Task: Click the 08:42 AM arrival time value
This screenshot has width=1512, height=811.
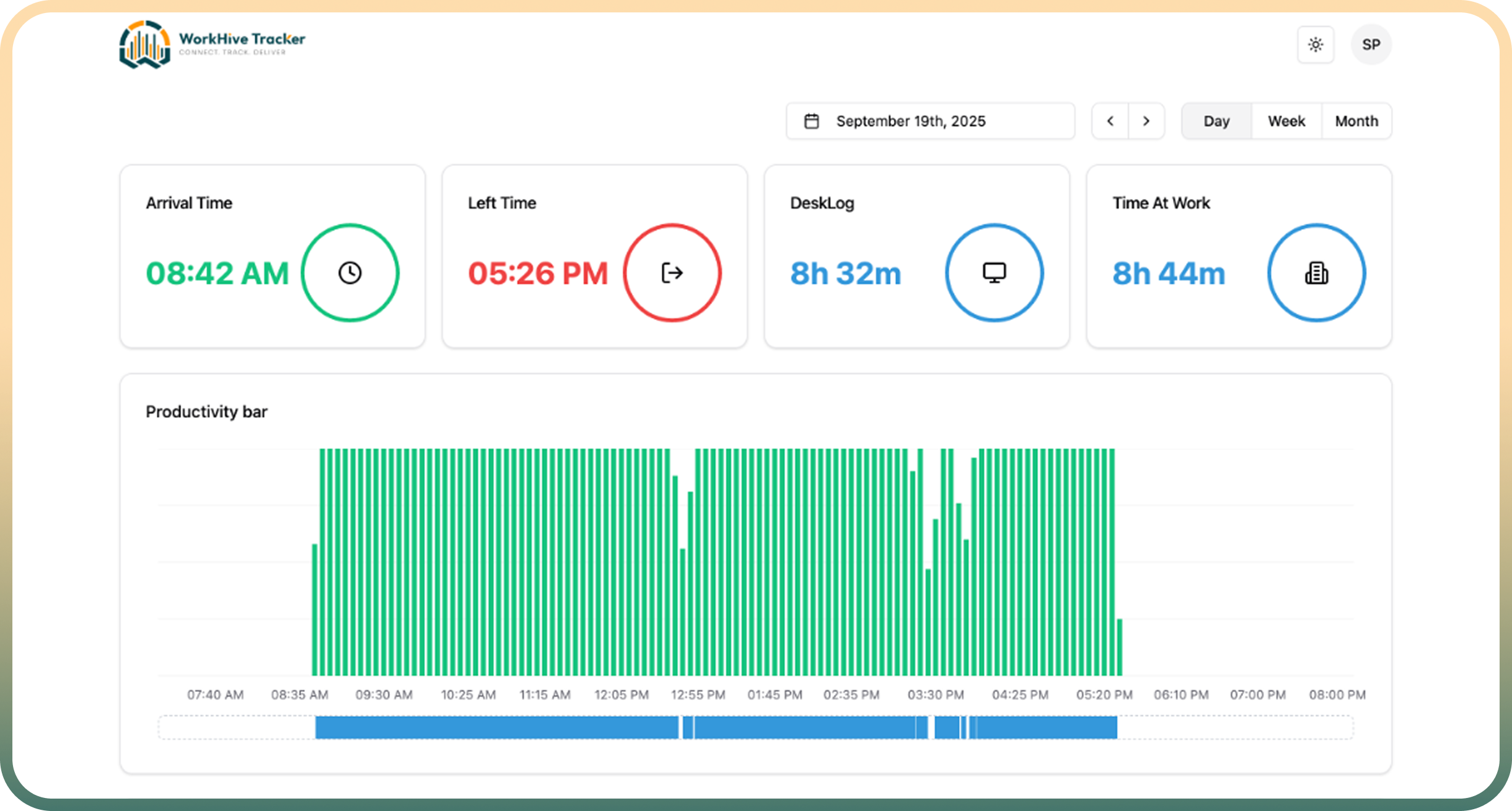Action: tap(218, 273)
